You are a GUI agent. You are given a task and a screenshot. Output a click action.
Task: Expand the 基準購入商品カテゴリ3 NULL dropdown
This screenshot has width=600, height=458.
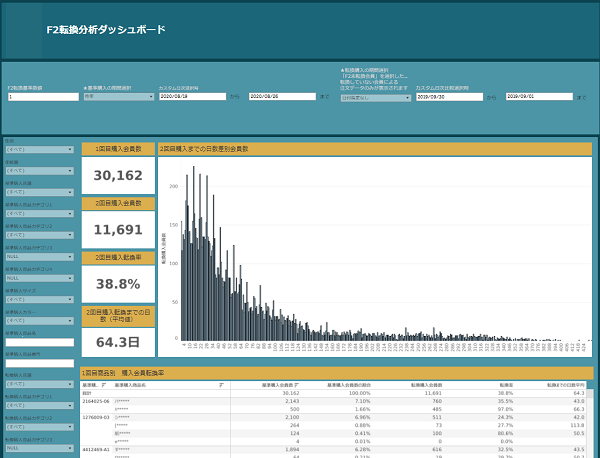(40, 257)
